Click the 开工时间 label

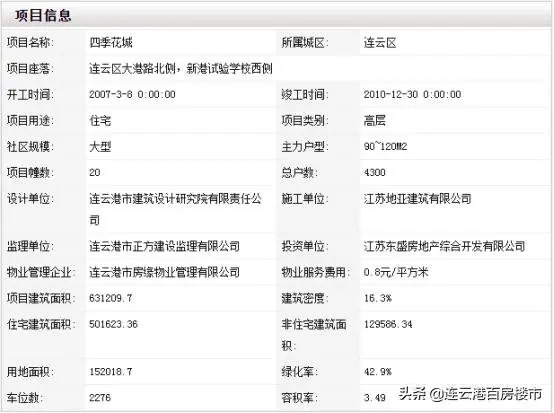[x=30, y=95]
